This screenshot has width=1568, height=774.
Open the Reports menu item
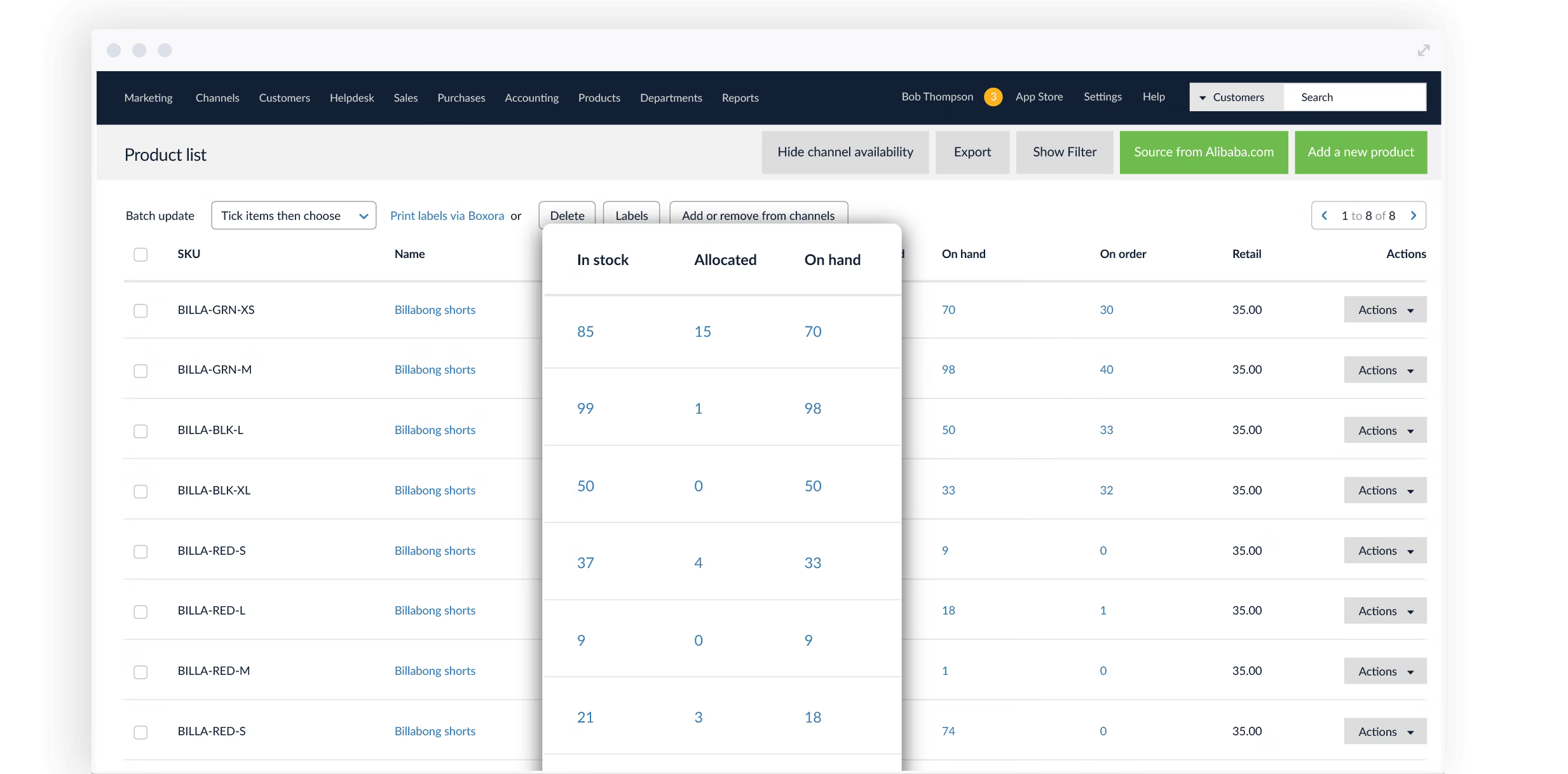coord(740,98)
